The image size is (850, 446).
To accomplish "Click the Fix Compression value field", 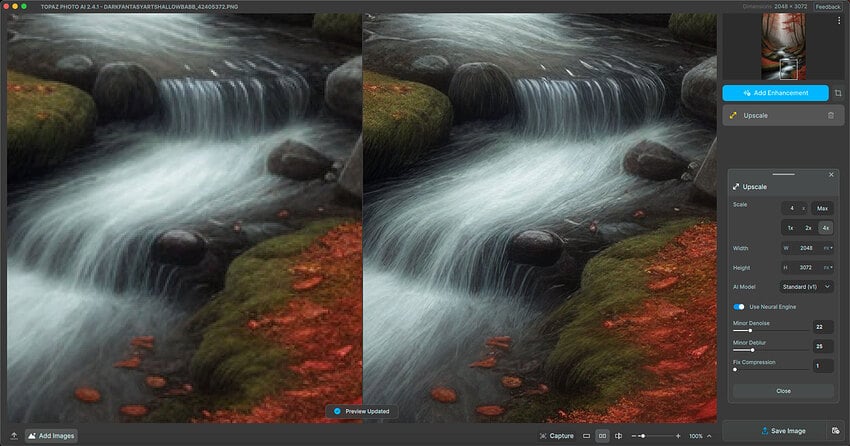I will click(x=822, y=366).
